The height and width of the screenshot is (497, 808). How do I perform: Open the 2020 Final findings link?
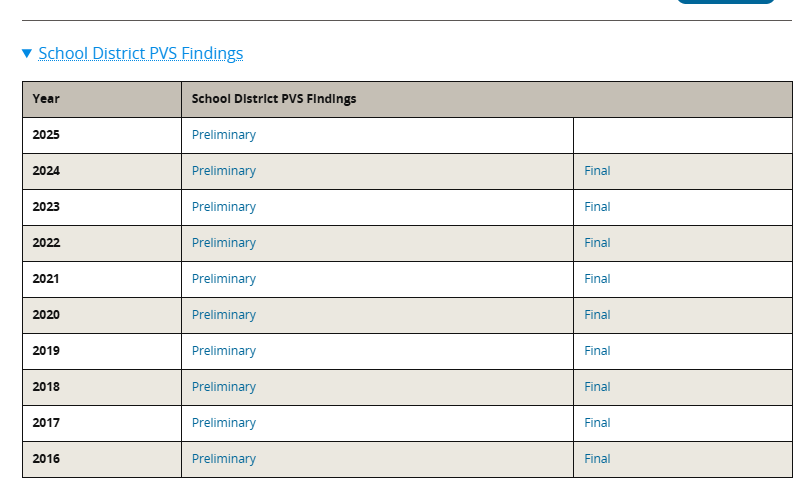pyautogui.click(x=597, y=315)
